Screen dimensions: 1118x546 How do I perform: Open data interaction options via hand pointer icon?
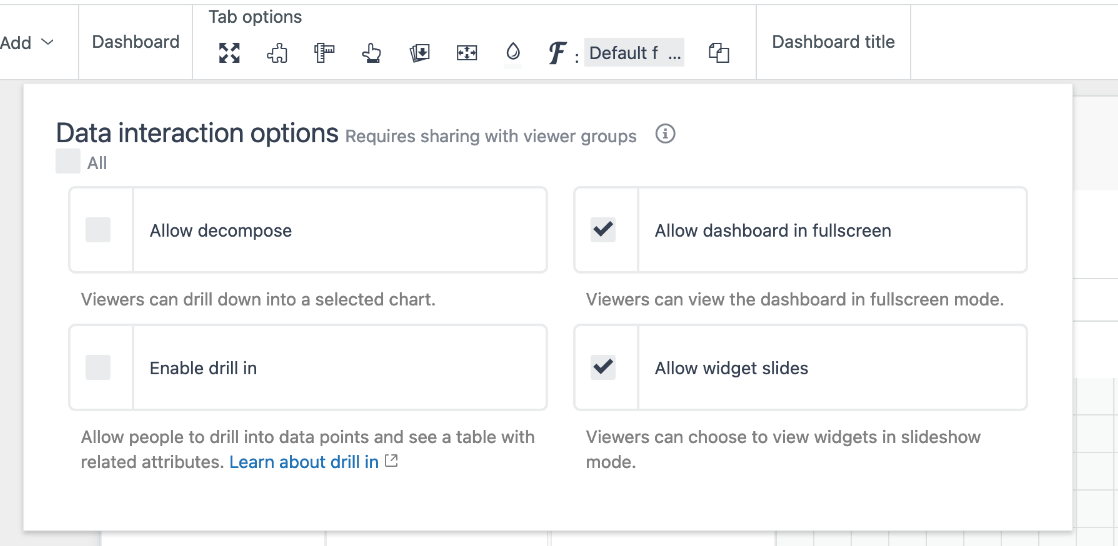(372, 54)
